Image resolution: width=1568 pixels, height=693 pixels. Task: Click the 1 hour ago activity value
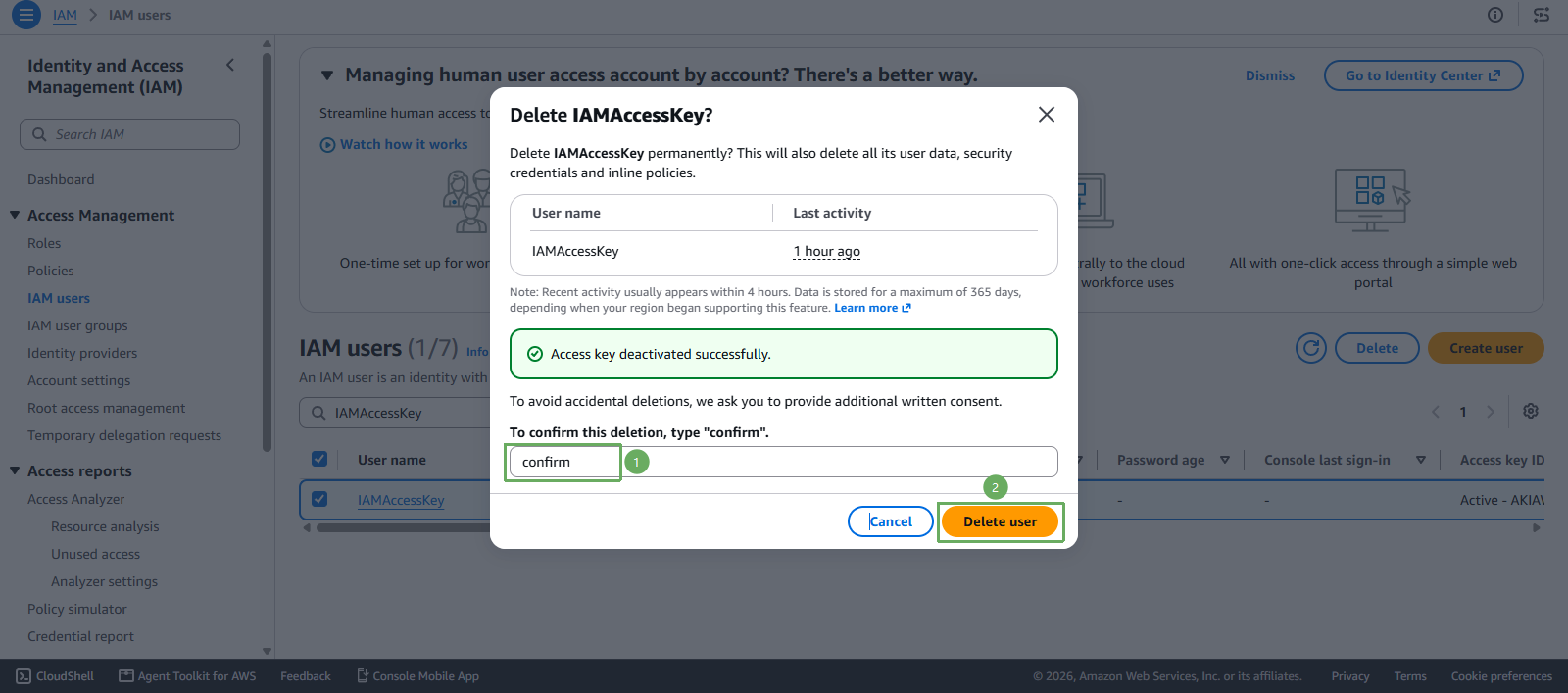coord(826,251)
